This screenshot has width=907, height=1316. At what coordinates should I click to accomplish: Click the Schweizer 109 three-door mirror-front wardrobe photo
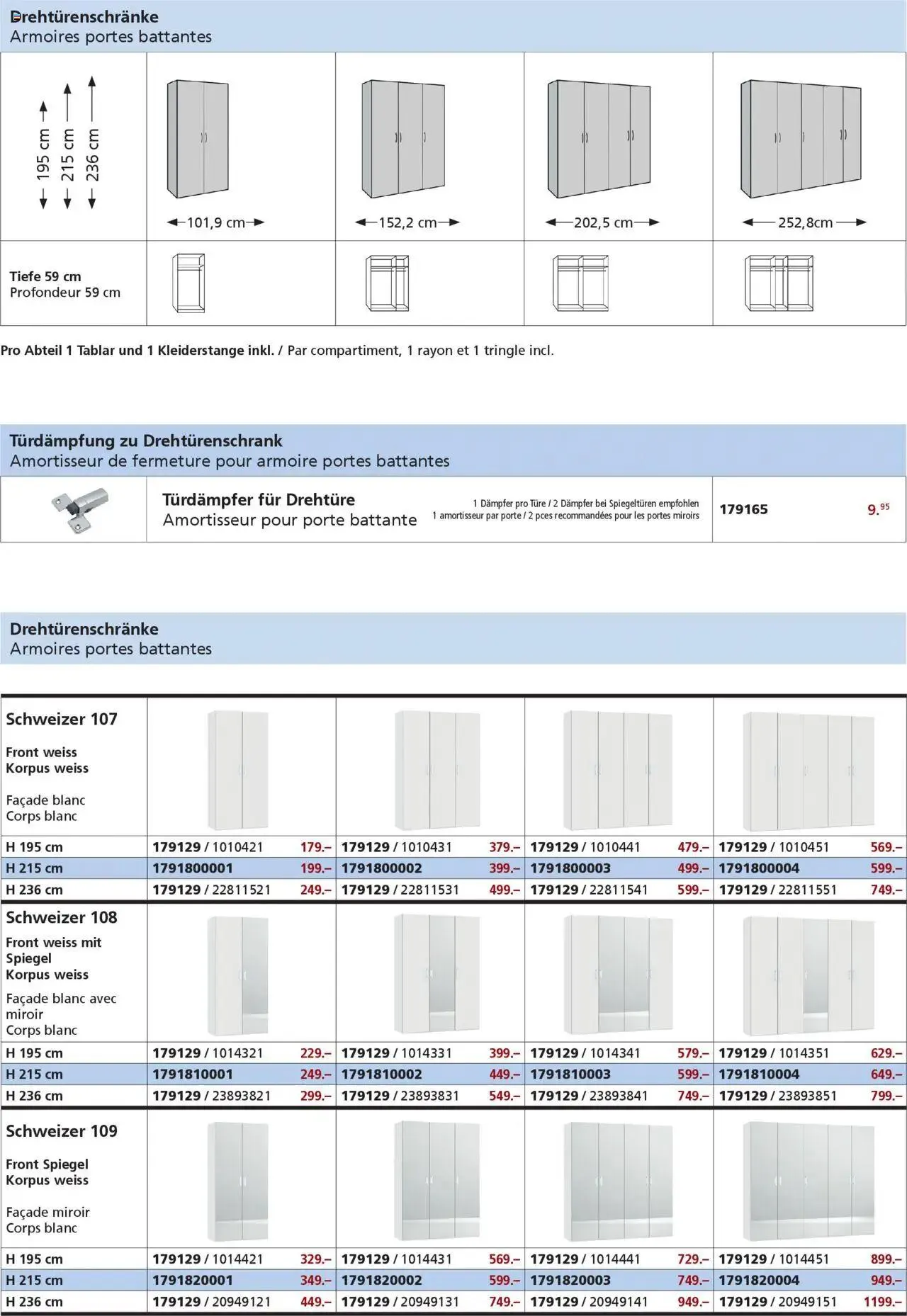click(x=436, y=1181)
